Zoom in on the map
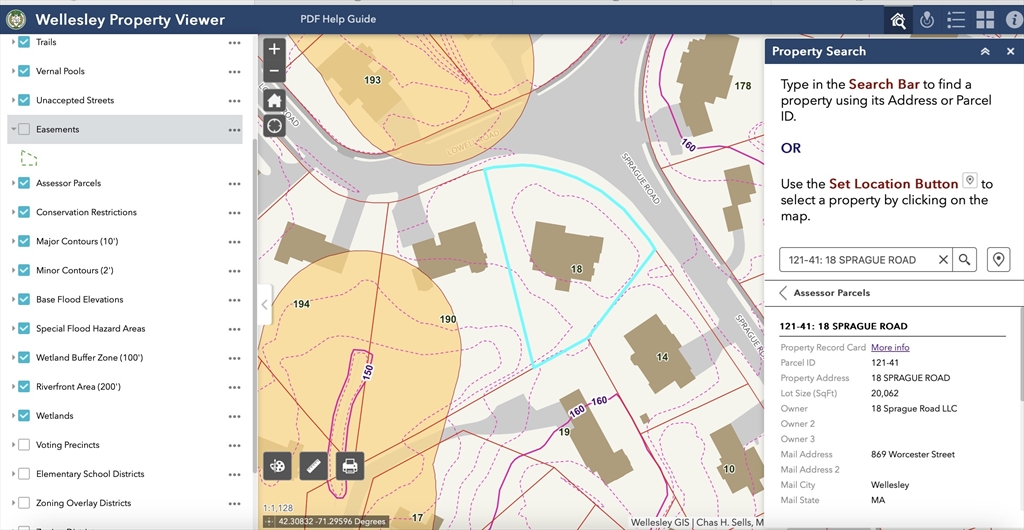Viewport: 1024px width, 530px height. point(275,49)
